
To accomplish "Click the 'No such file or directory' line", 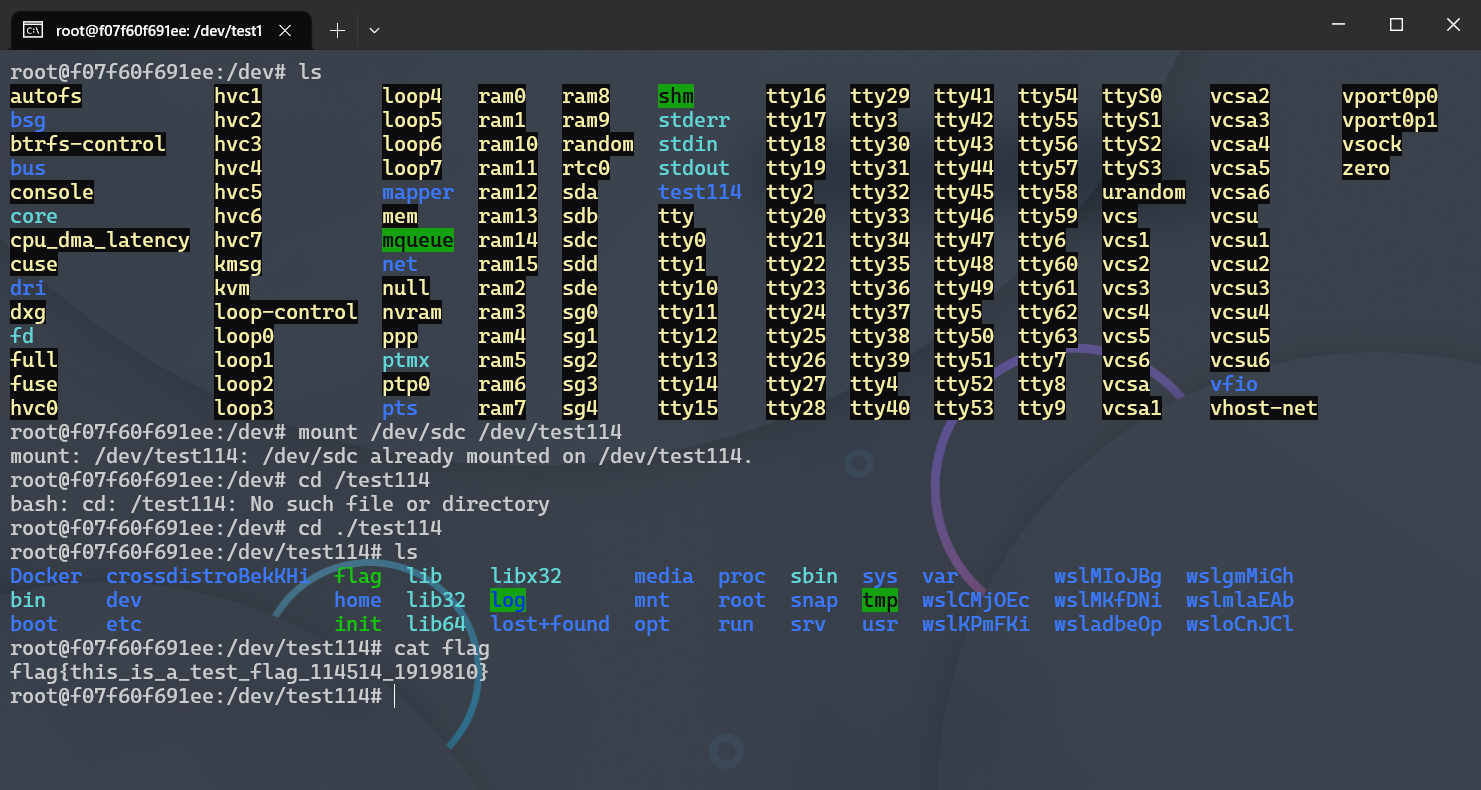I will (280, 504).
